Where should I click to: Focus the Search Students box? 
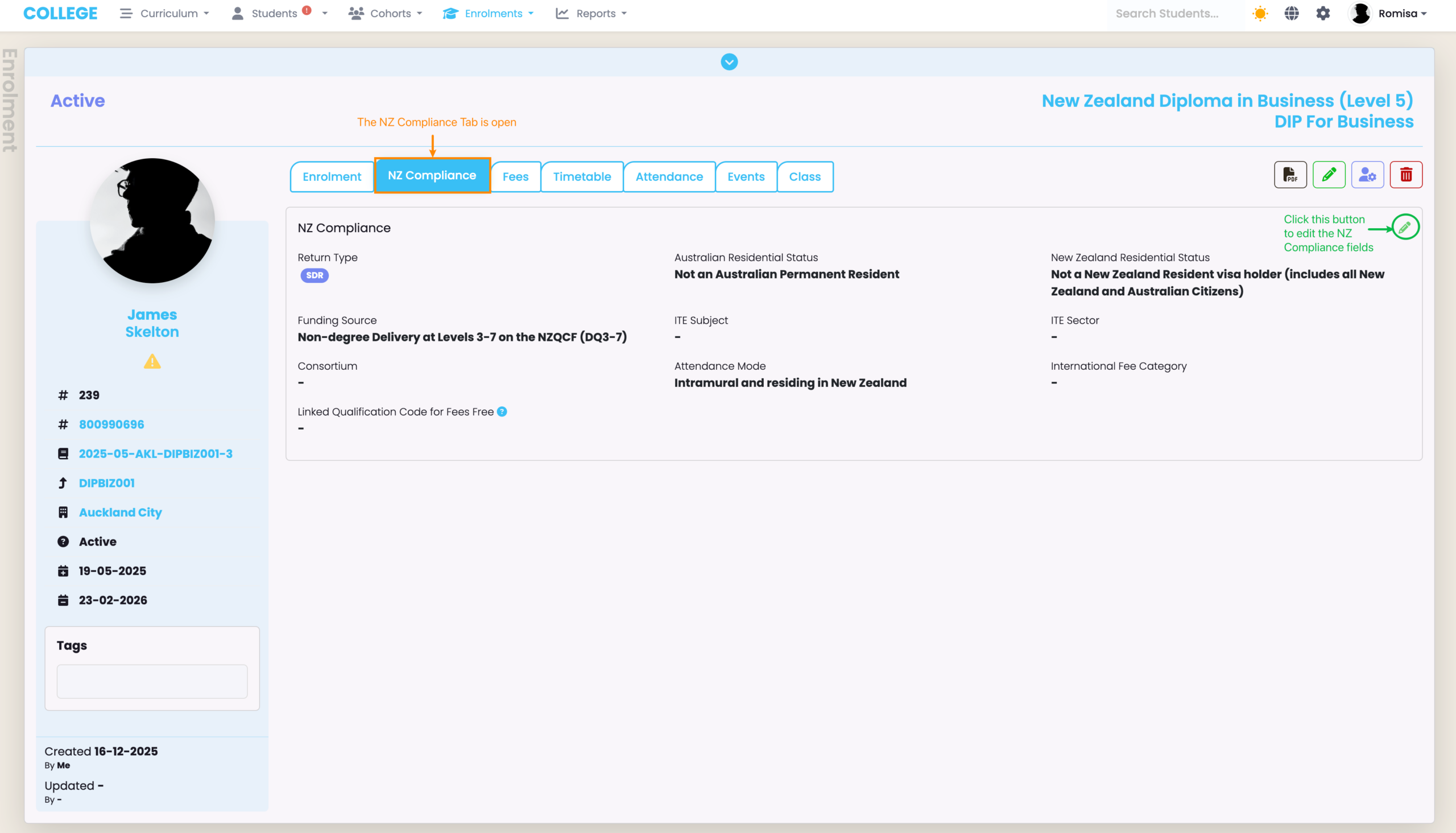(1167, 14)
